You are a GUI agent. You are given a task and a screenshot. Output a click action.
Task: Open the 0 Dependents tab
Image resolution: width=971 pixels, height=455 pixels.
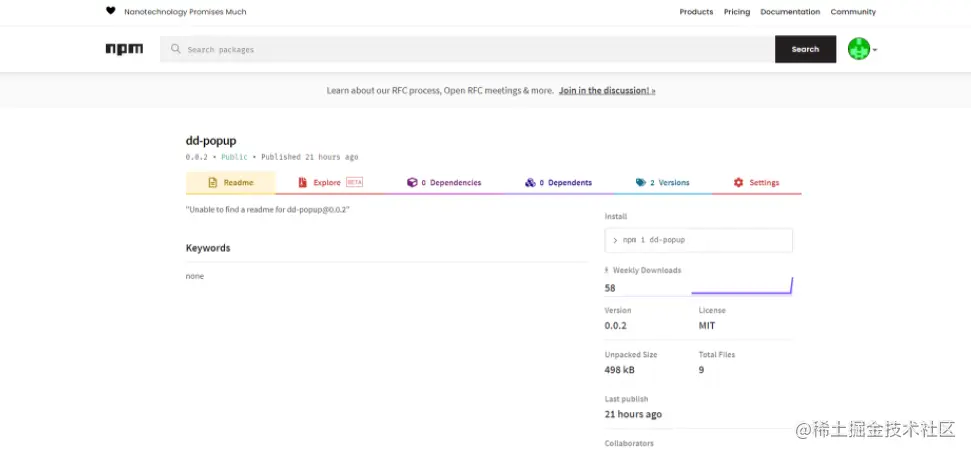(x=558, y=183)
